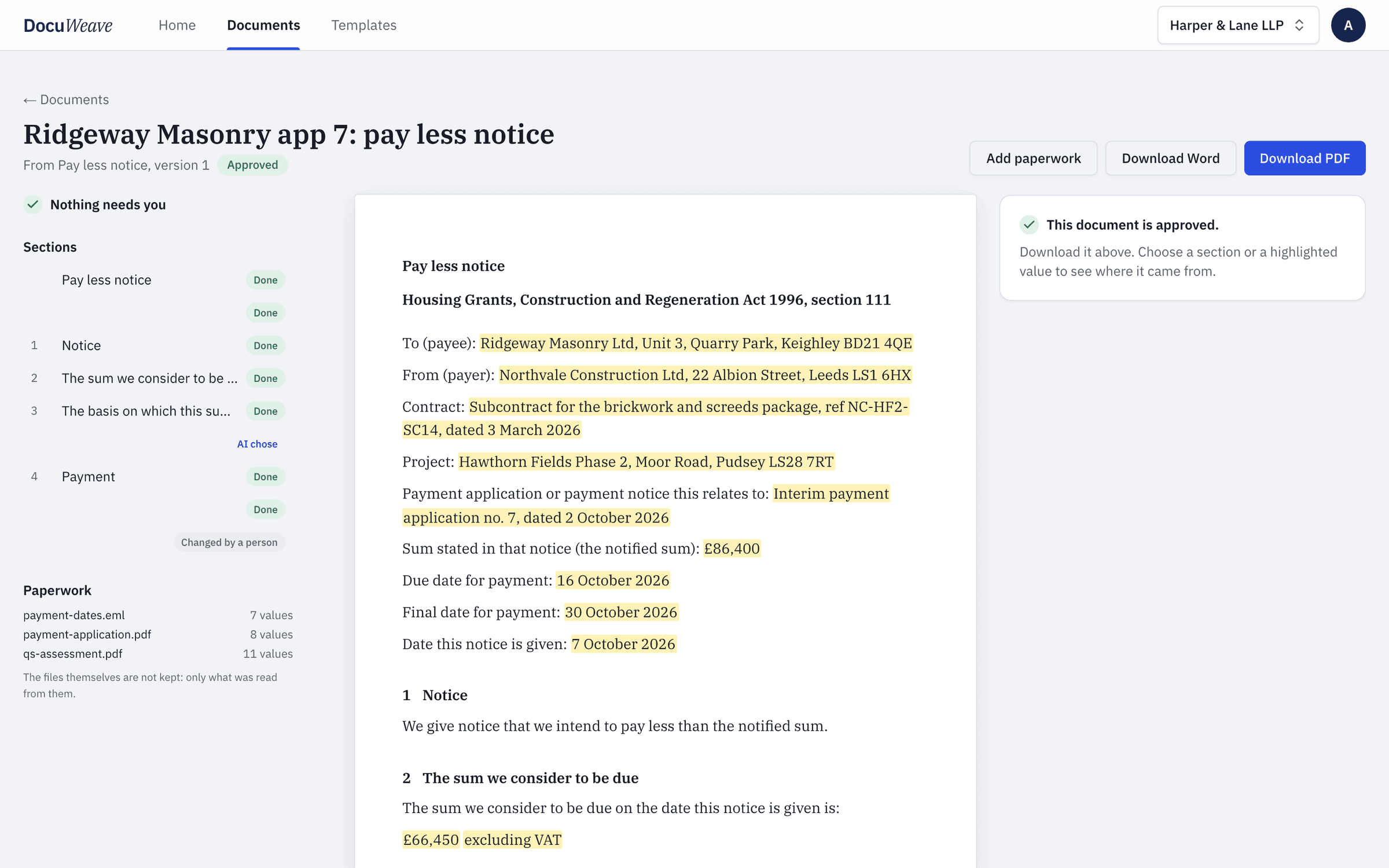The image size is (1389, 868).
Task: Click the DocuWeave logo
Action: (68, 25)
